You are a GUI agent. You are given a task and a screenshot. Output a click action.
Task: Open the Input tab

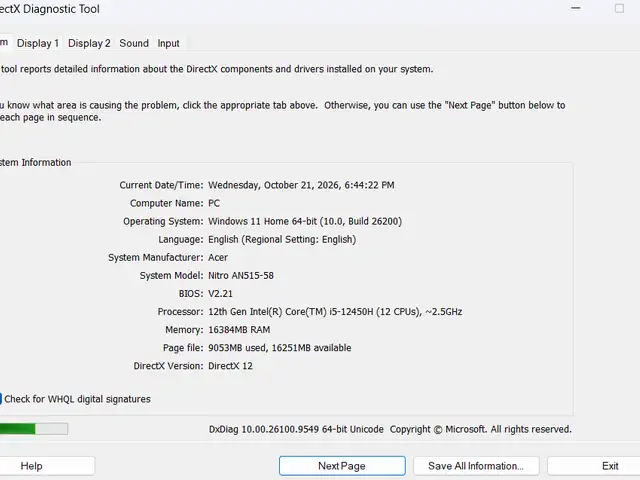[168, 43]
